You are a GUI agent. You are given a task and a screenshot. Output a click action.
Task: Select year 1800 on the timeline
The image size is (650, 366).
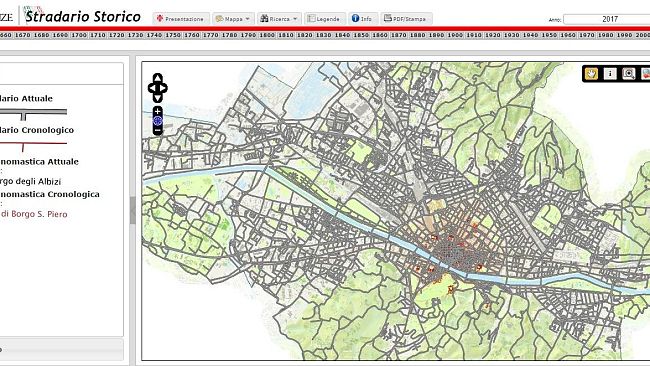(267, 35)
